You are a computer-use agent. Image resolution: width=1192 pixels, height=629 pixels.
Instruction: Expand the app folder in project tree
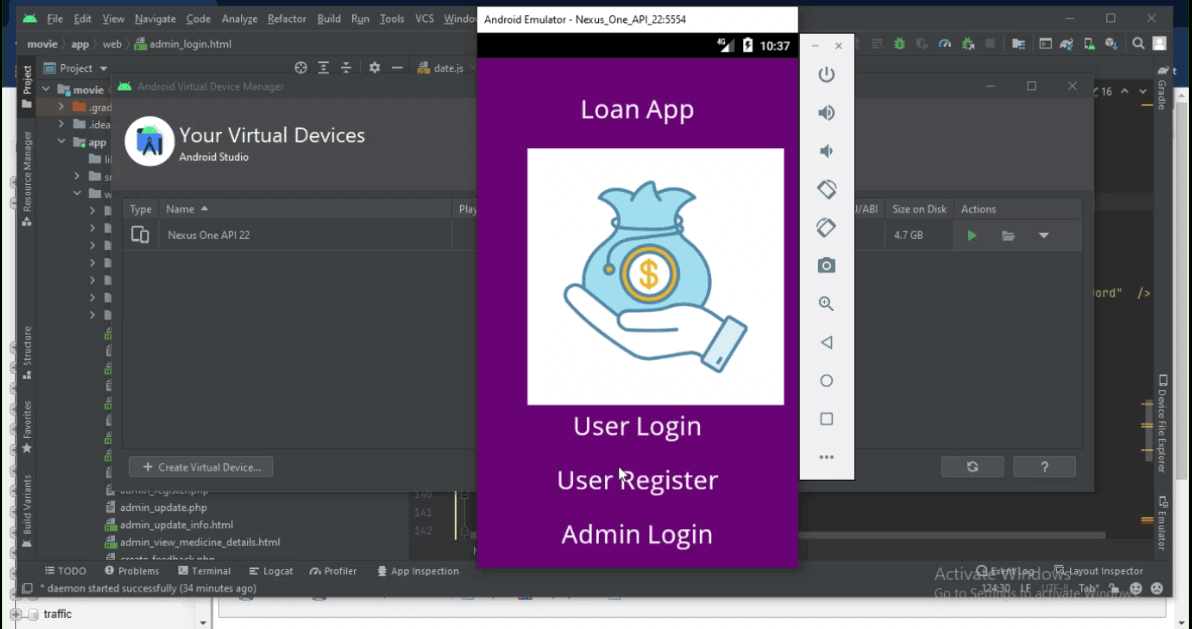click(62, 142)
